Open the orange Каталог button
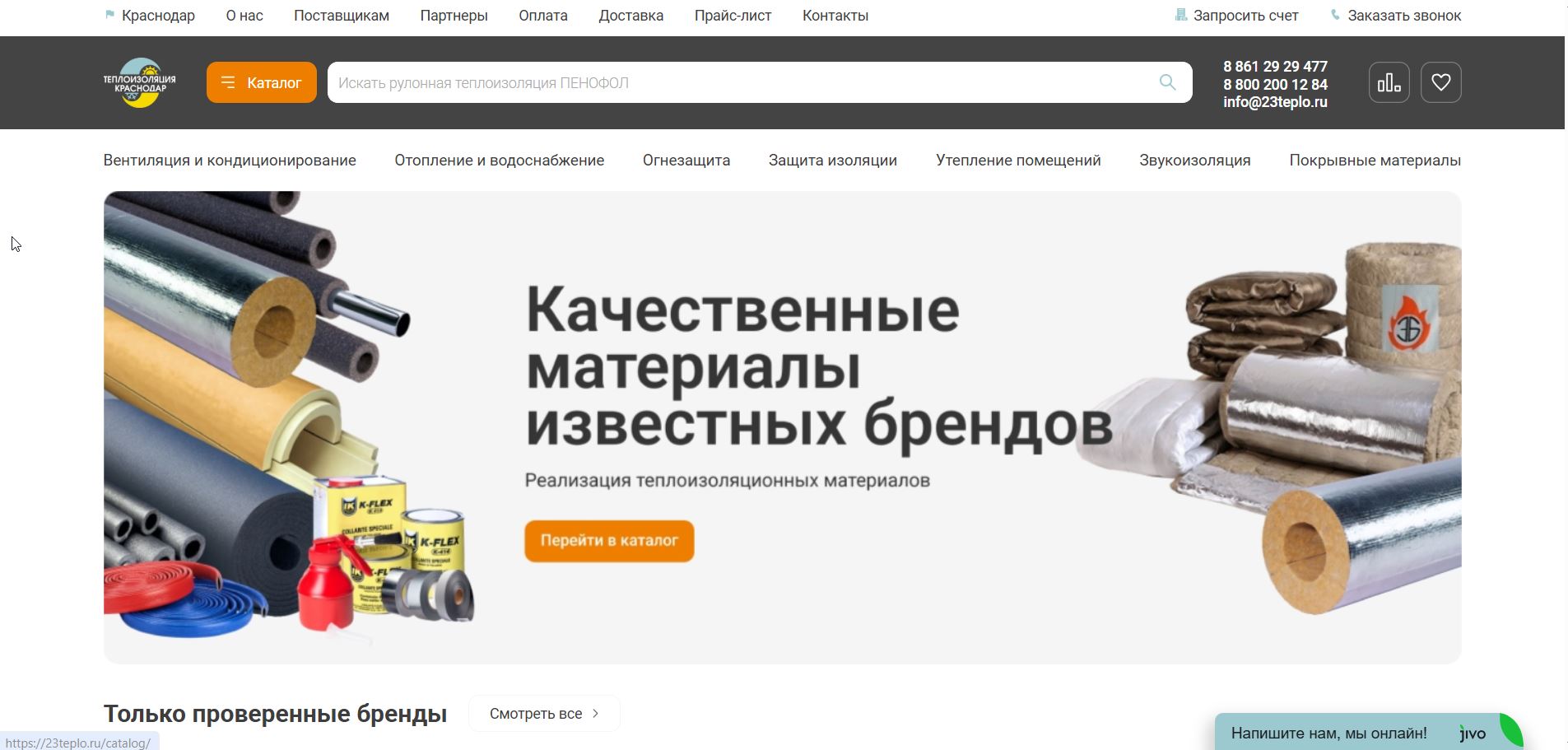 coord(261,82)
